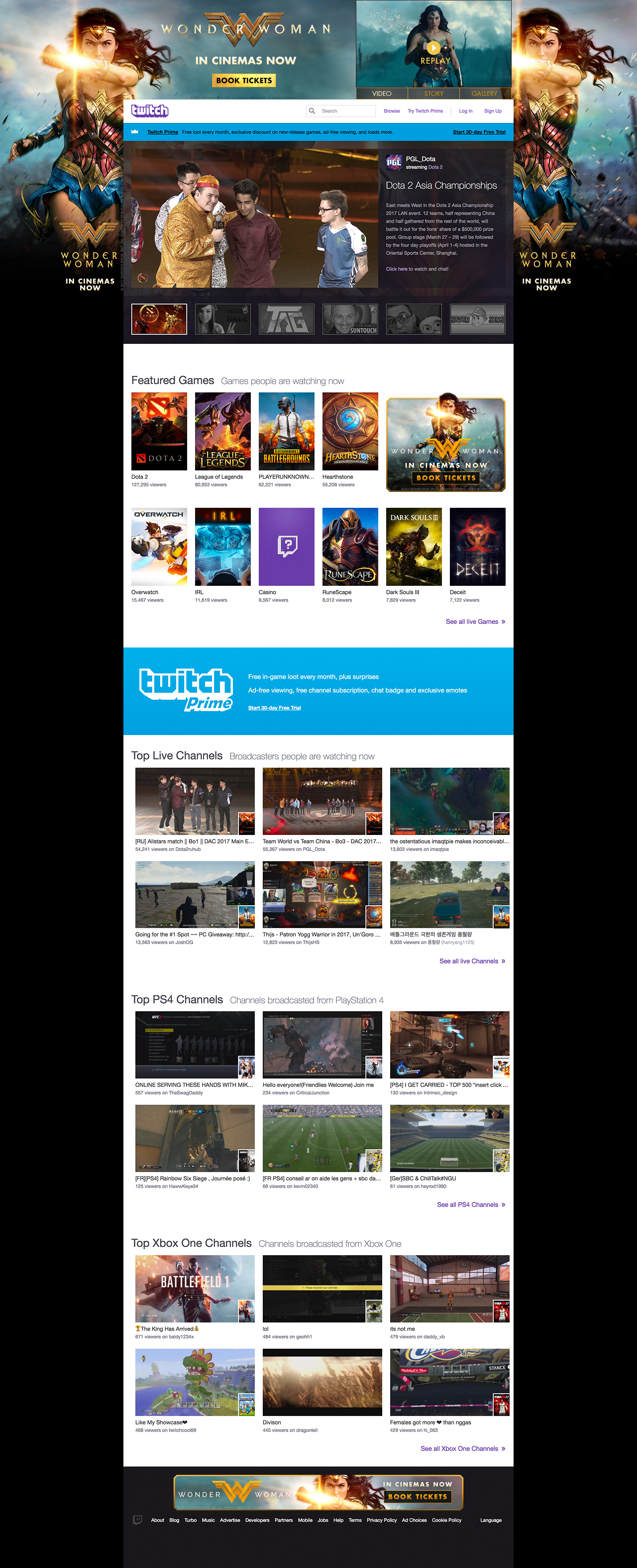Click Ad Choices in the footer

click(414, 1520)
